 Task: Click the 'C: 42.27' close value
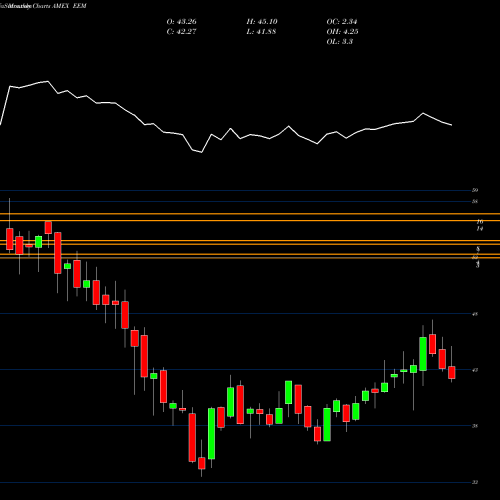[x=181, y=32]
